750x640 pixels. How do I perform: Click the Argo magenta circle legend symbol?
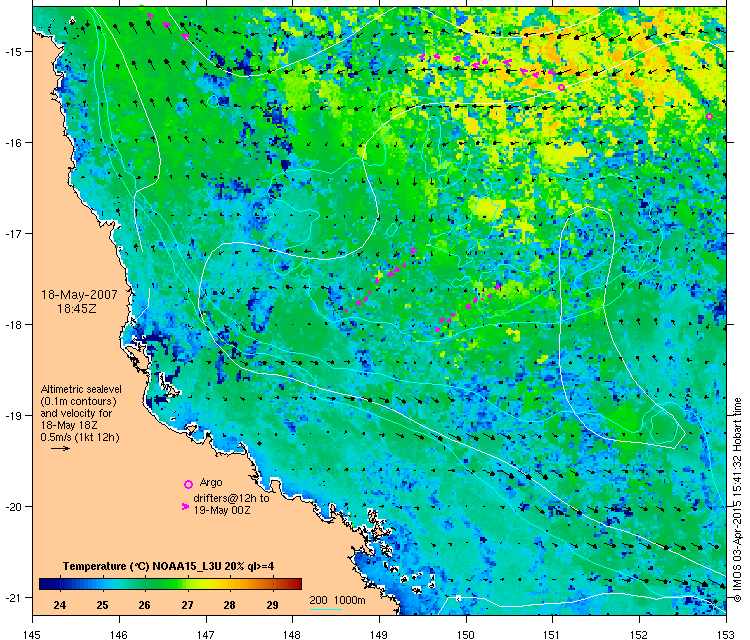pos(188,484)
